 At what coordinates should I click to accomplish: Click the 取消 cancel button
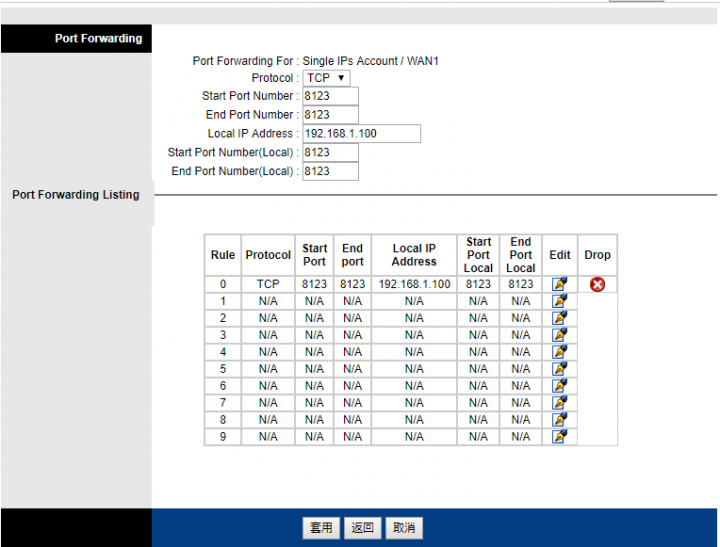click(404, 528)
